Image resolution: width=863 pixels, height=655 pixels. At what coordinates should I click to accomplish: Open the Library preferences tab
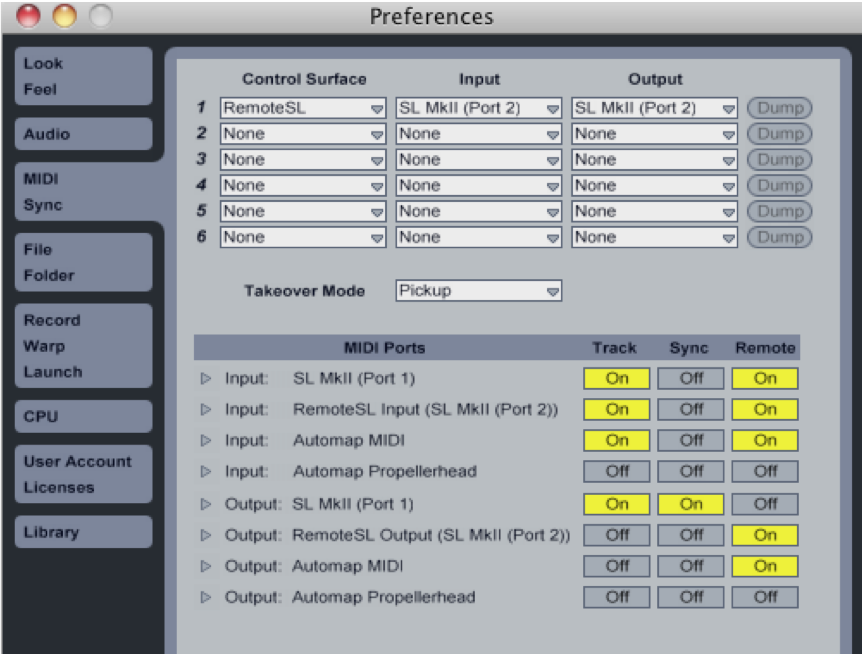tap(84, 532)
